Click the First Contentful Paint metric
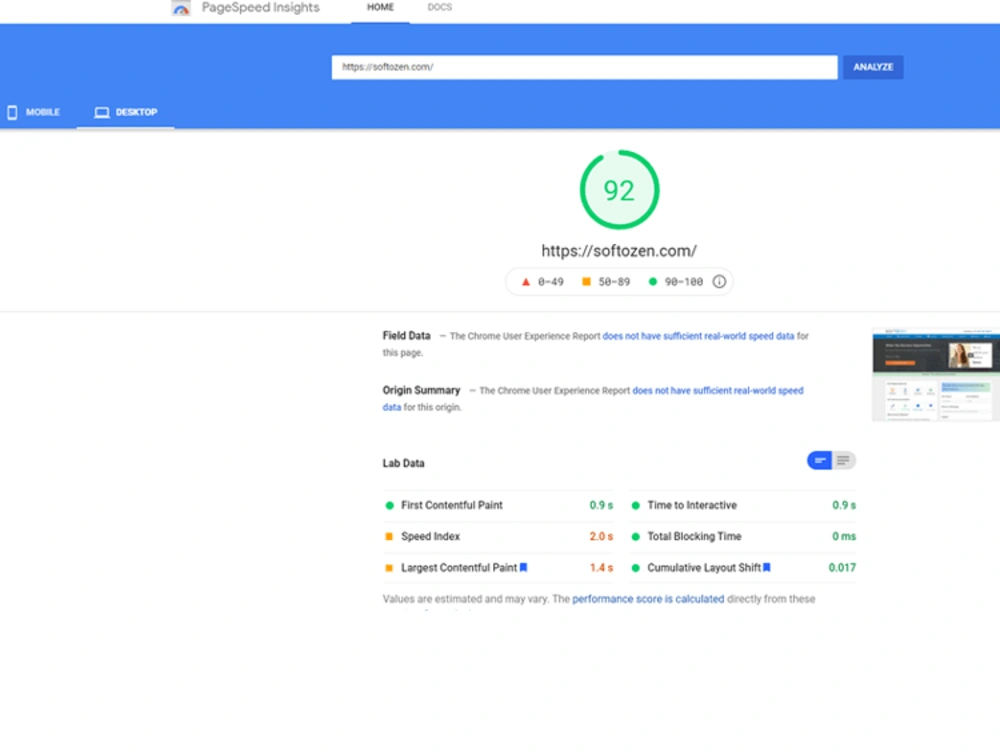 (x=497, y=506)
